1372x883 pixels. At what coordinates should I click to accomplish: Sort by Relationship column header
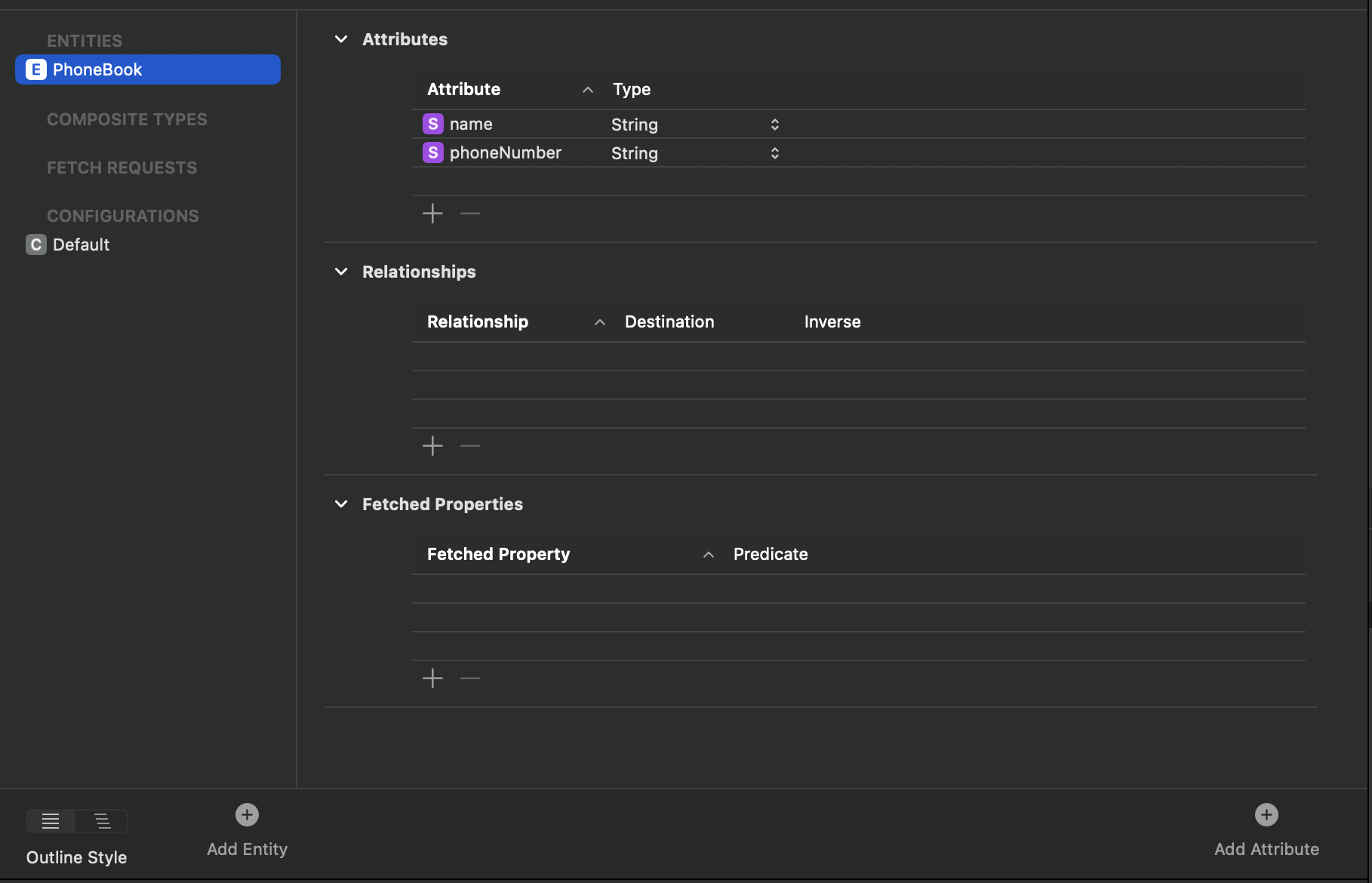tap(478, 322)
